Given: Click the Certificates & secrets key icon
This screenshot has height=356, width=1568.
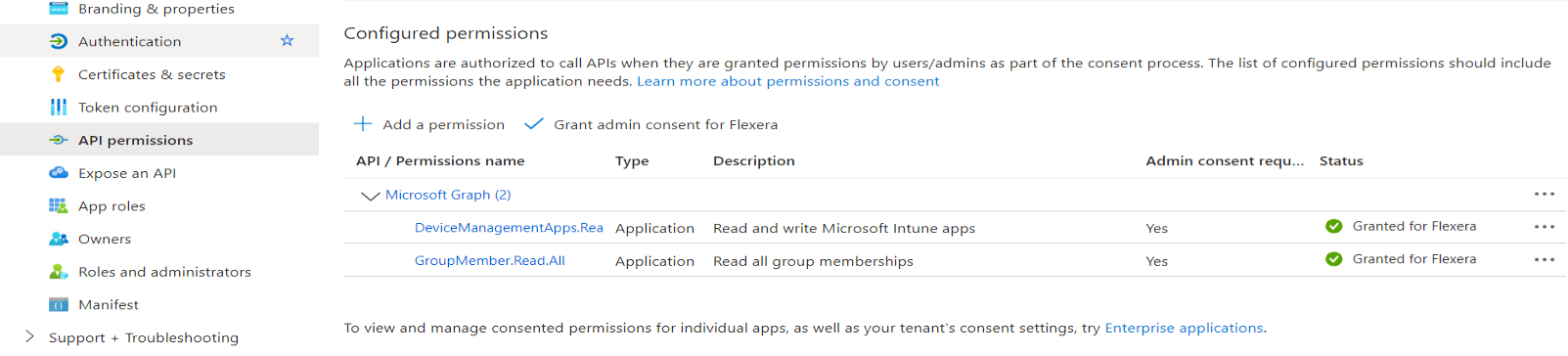Looking at the screenshot, I should click(x=59, y=74).
